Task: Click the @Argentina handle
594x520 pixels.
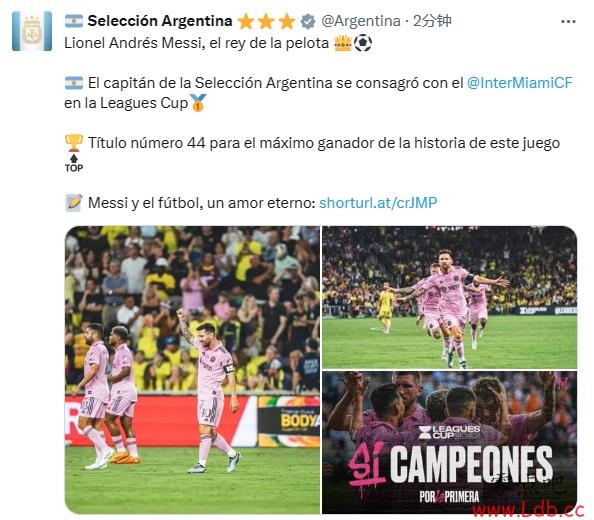Action: [x=361, y=21]
